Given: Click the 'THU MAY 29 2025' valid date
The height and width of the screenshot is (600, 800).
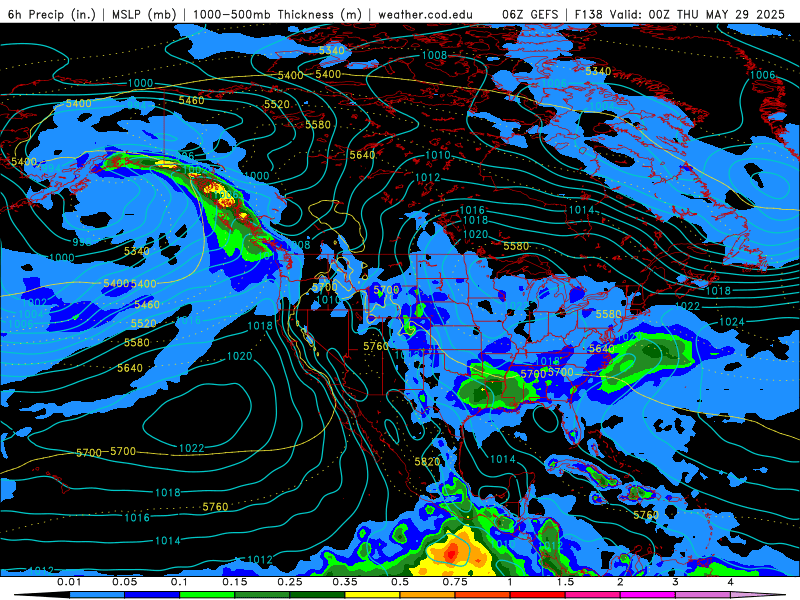Looking at the screenshot, I should tap(731, 14).
